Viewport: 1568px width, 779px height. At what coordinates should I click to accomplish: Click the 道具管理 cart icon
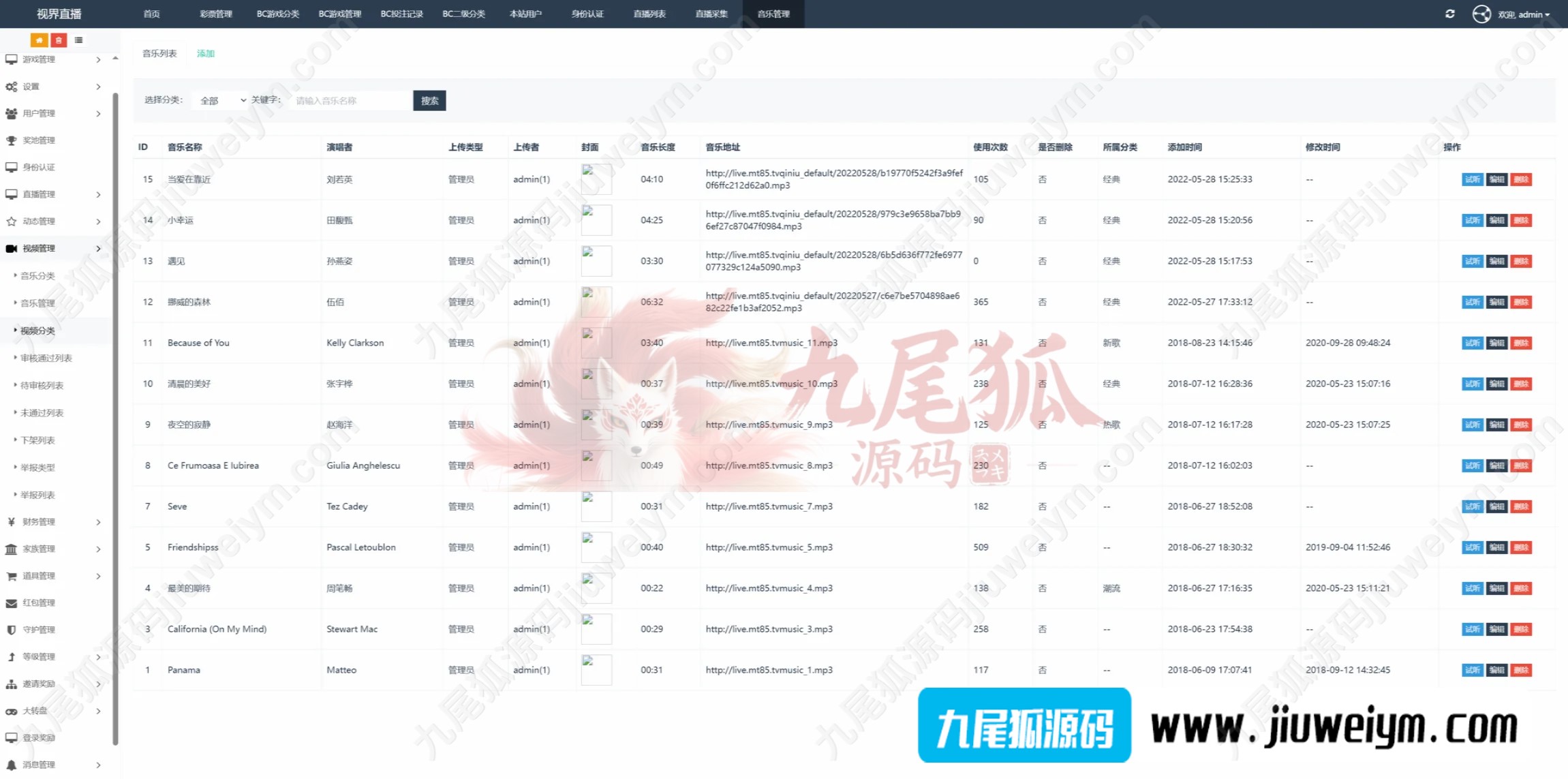click(x=12, y=576)
